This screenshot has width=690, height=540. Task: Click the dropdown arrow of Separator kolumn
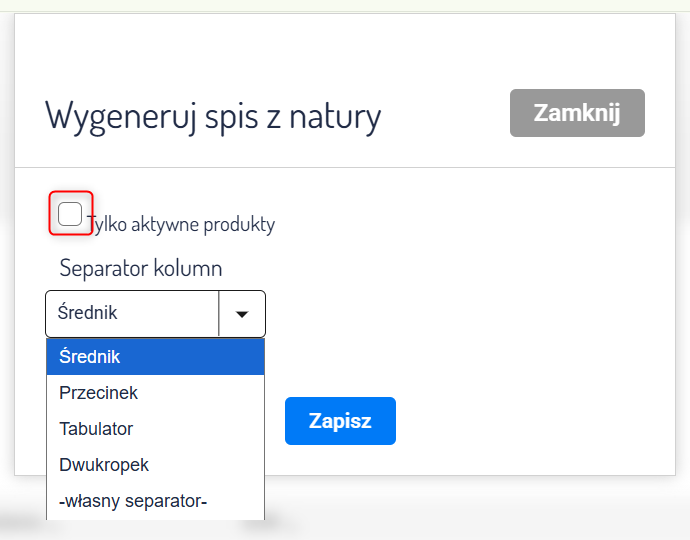pyautogui.click(x=242, y=314)
